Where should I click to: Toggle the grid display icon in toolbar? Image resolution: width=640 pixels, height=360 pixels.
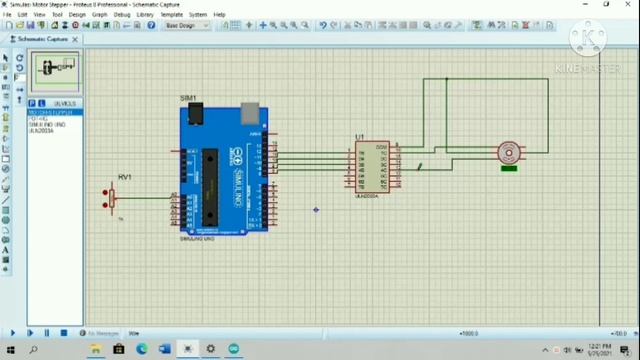tap(236, 25)
